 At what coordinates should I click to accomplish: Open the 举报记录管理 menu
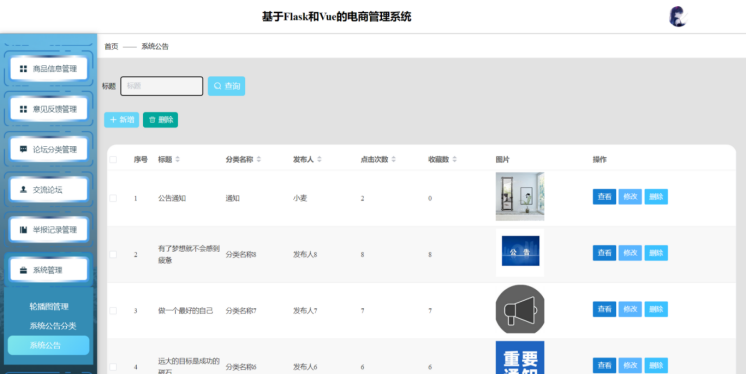pyautogui.click(x=49, y=230)
